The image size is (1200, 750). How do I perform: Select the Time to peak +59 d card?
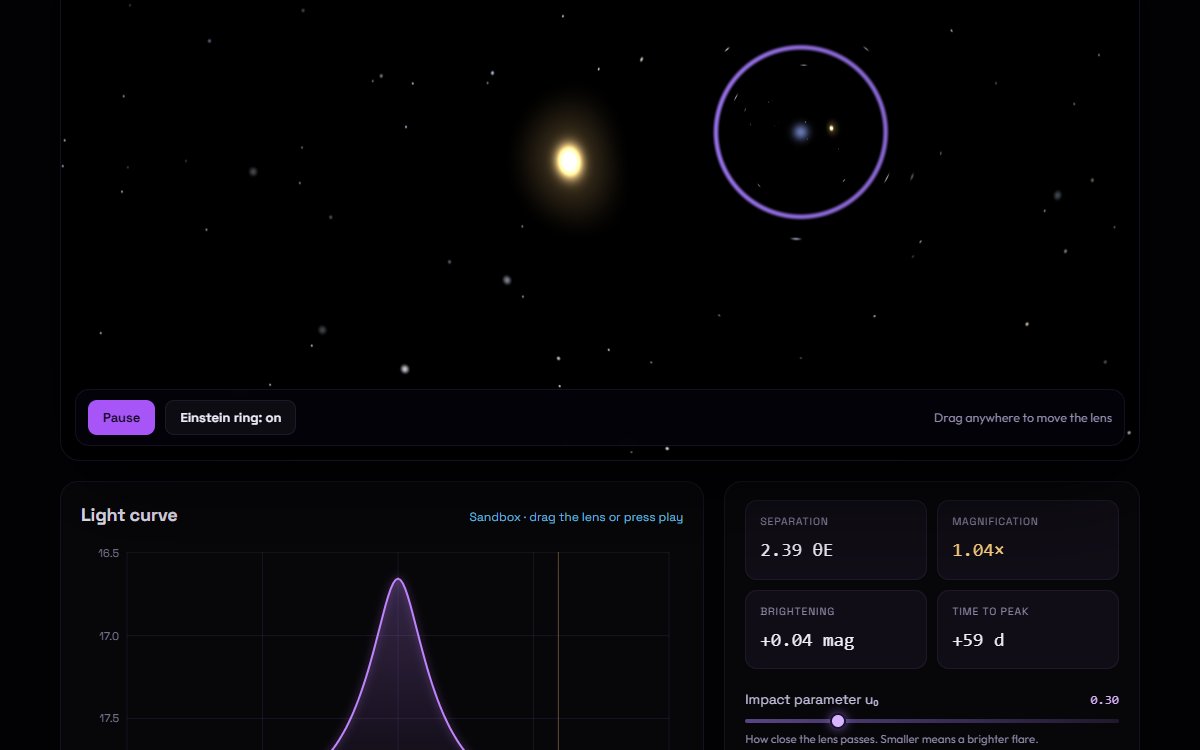tap(1028, 629)
